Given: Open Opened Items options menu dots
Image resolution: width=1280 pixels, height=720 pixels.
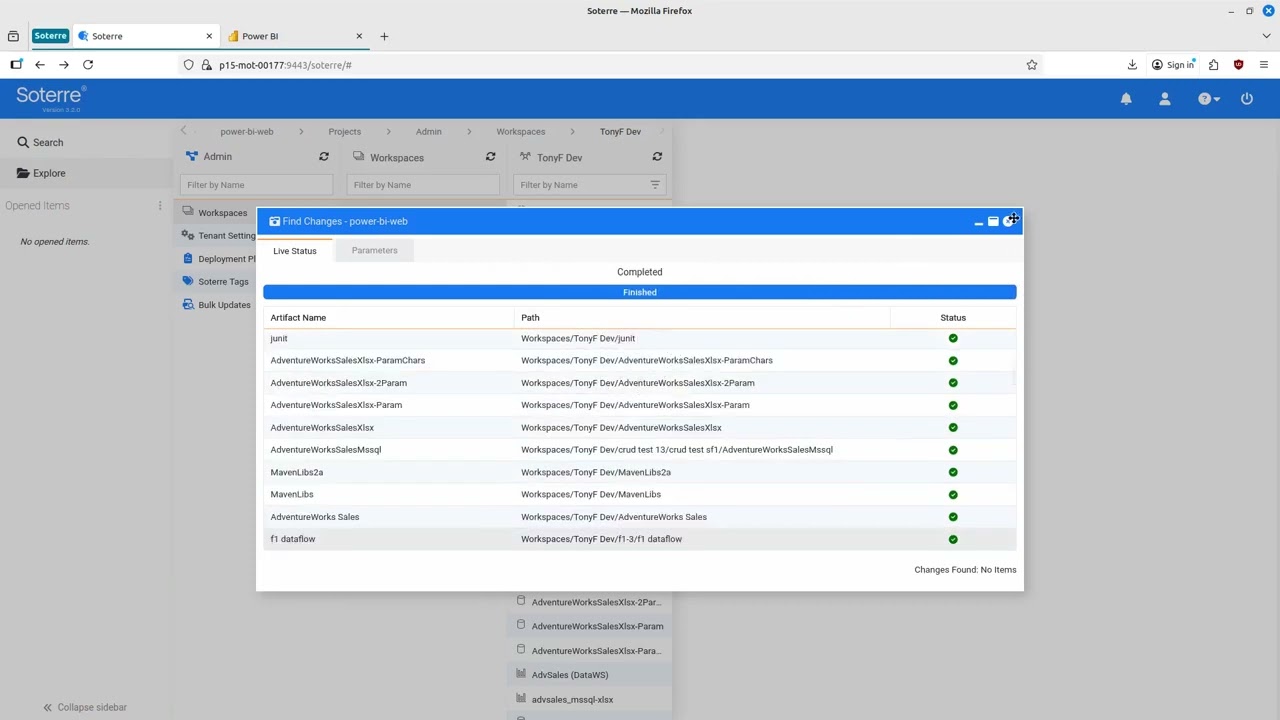Looking at the screenshot, I should [160, 206].
